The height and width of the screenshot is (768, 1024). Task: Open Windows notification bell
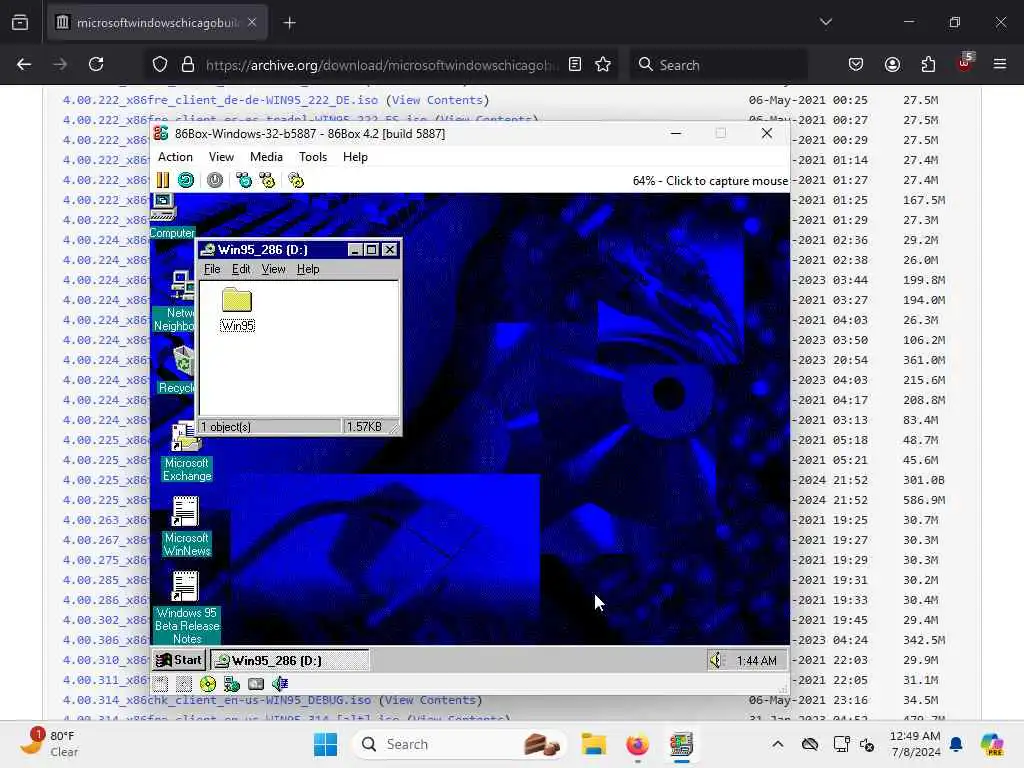956,744
